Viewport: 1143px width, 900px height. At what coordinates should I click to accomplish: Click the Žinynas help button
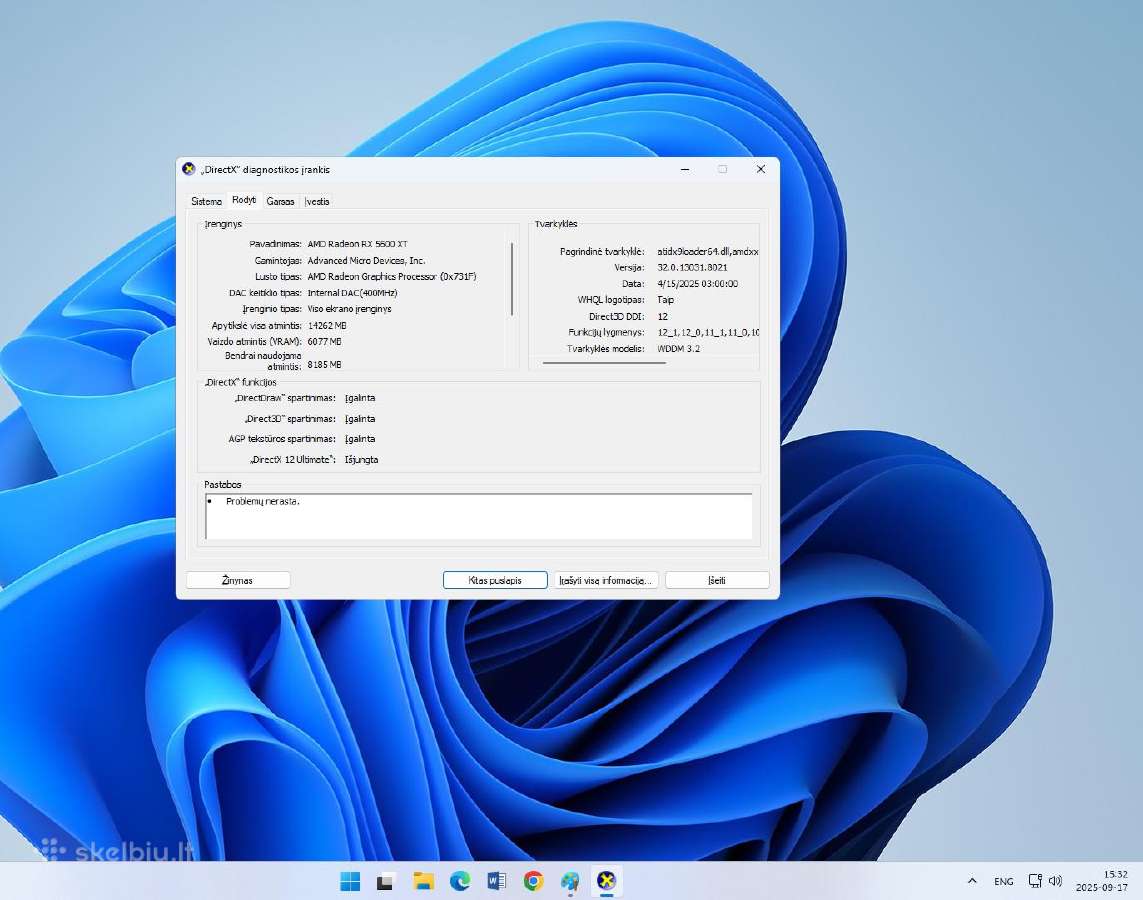[238, 580]
